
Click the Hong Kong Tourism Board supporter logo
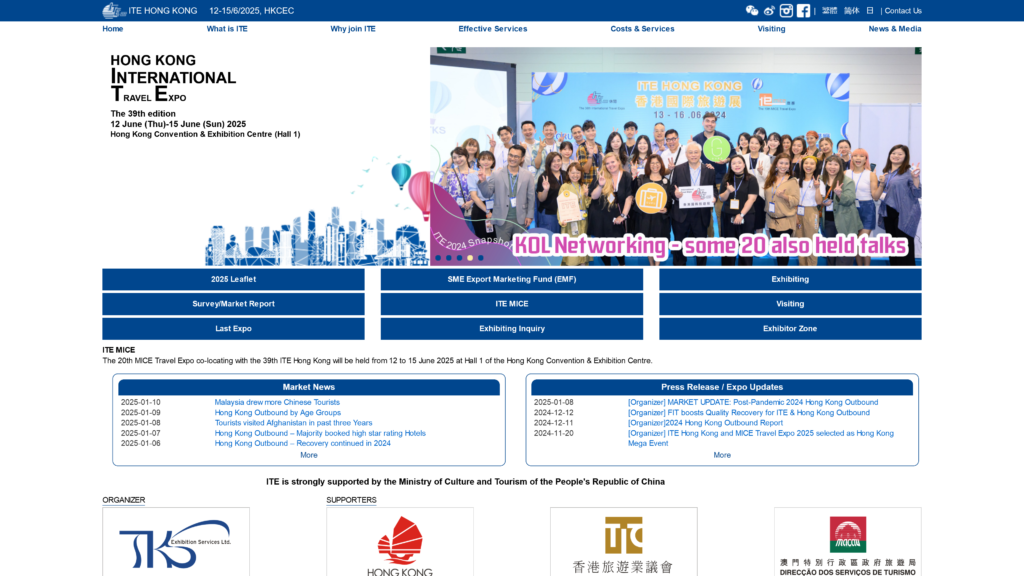click(400, 542)
